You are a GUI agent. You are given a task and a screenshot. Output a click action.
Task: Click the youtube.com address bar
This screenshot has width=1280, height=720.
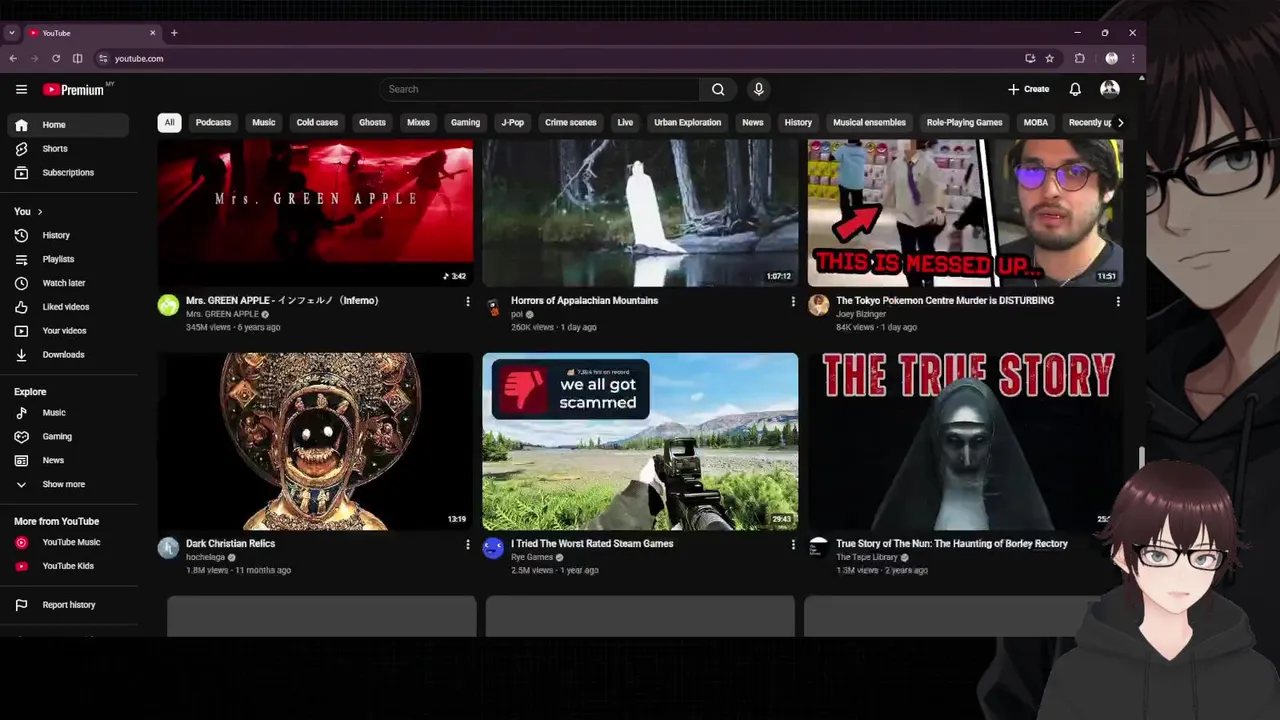coord(560,58)
